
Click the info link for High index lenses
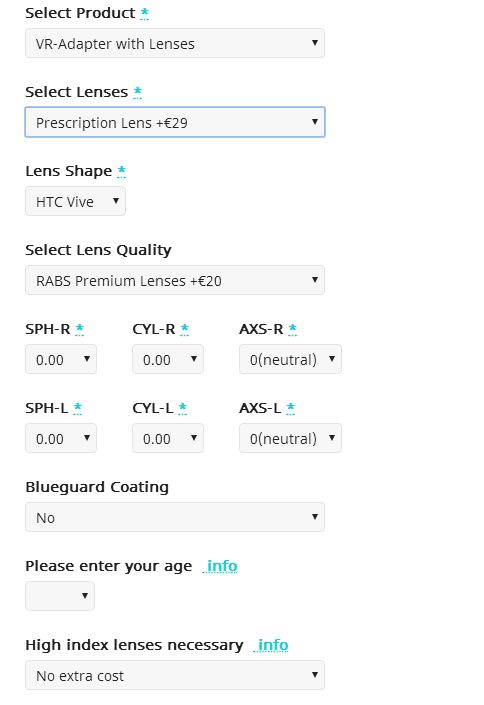pos(272,645)
